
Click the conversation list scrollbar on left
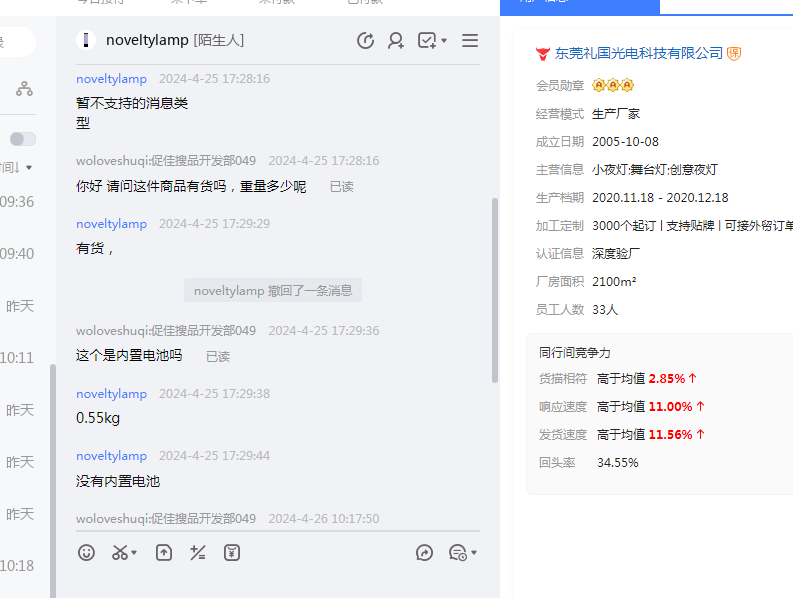coord(53,481)
